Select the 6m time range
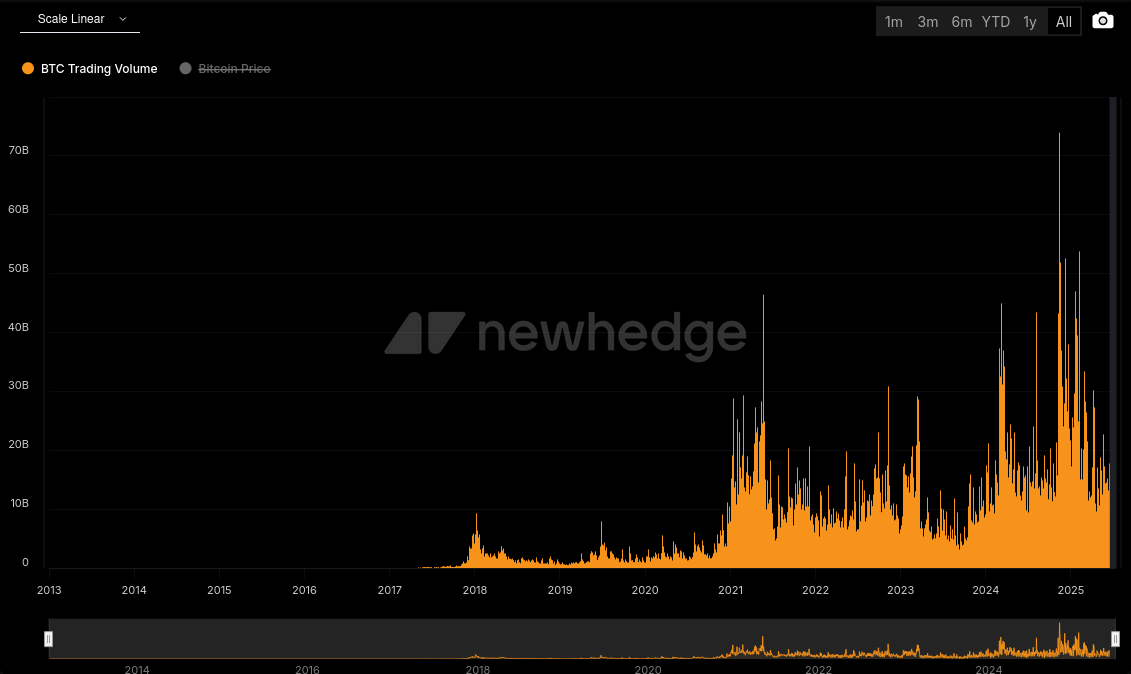Image resolution: width=1131 pixels, height=674 pixels. pyautogui.click(x=961, y=22)
